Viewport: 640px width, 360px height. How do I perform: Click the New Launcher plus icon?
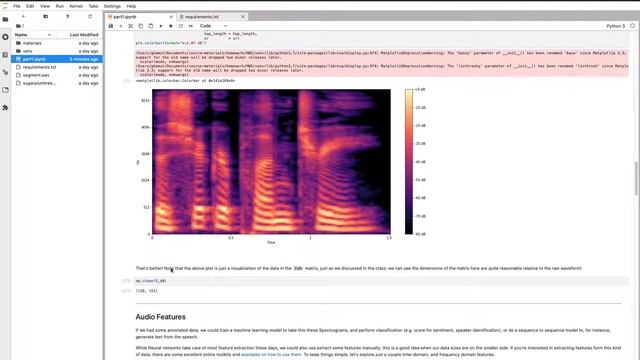pos(23,16)
